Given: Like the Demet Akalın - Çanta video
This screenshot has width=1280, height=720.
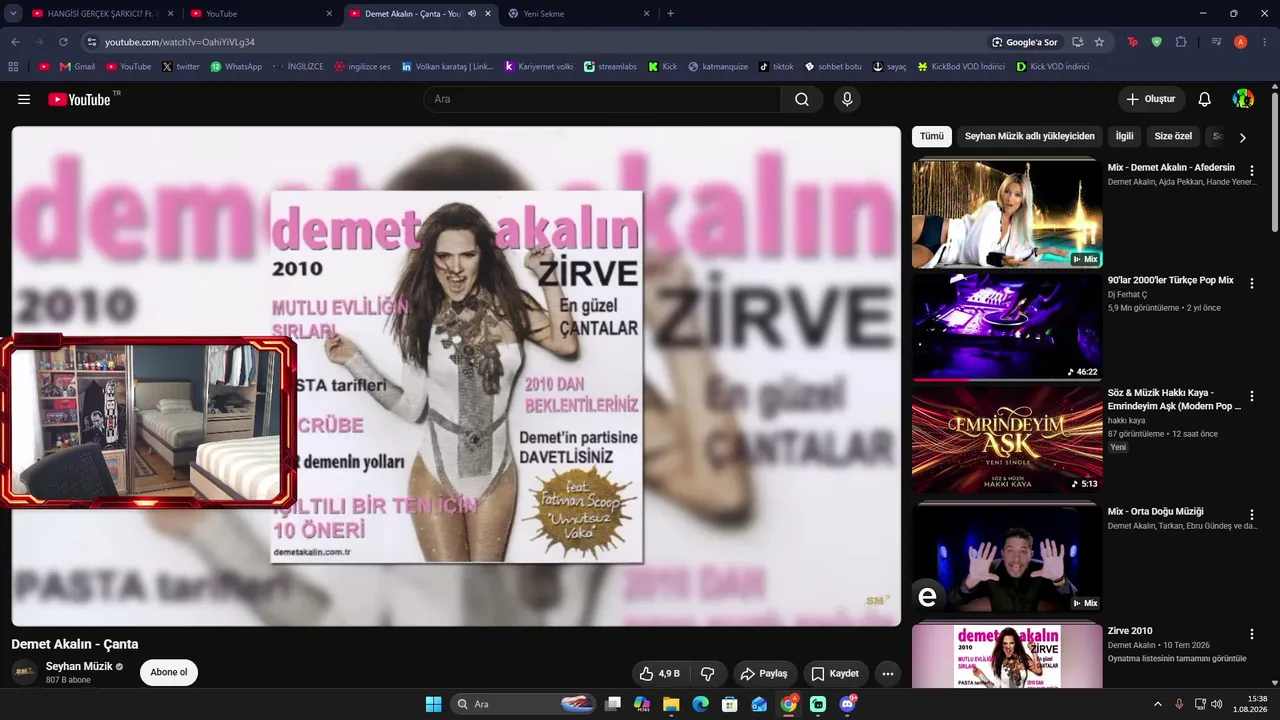Looking at the screenshot, I should [660, 674].
